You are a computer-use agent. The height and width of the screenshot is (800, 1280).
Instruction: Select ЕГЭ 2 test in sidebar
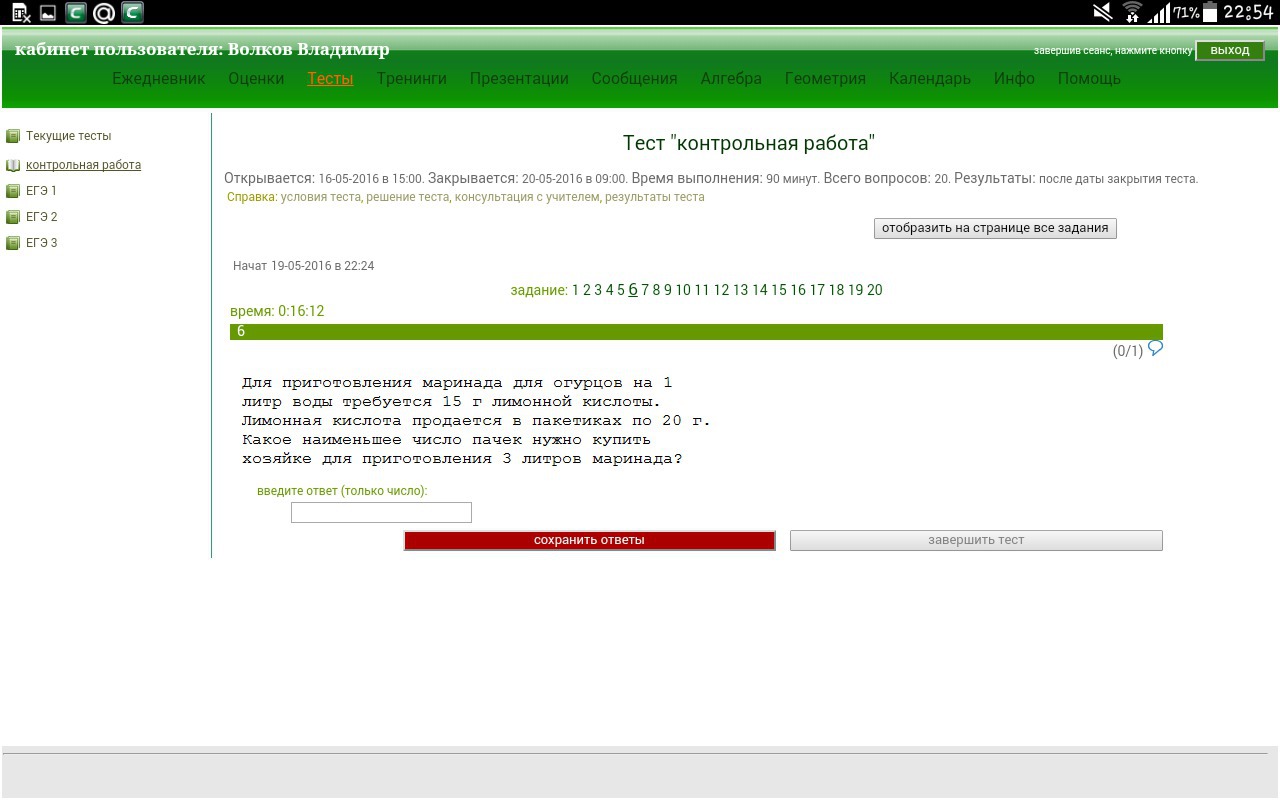tap(41, 217)
